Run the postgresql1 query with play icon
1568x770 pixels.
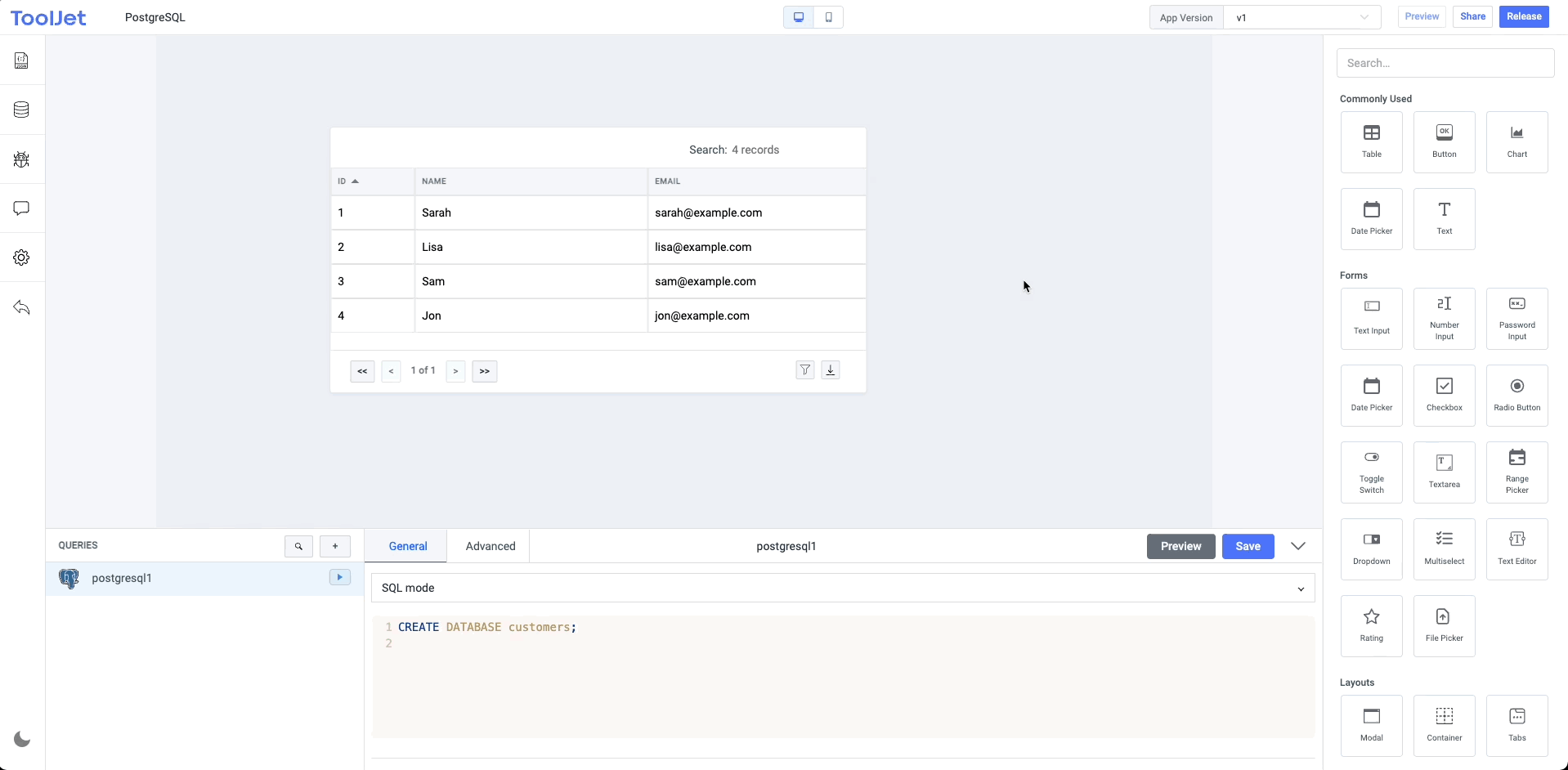pos(339,577)
